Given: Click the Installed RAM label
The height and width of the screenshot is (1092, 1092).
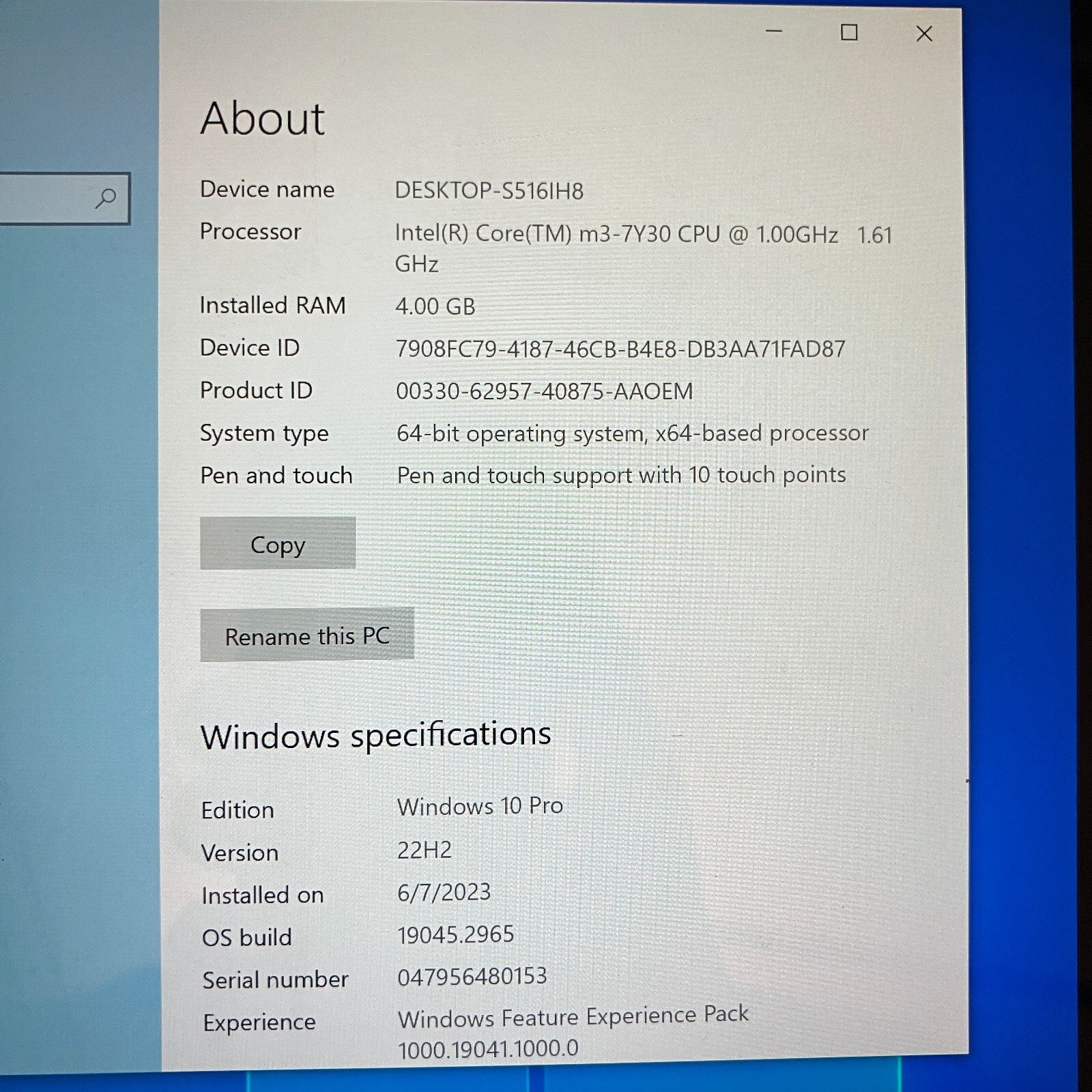Looking at the screenshot, I should pos(273,306).
